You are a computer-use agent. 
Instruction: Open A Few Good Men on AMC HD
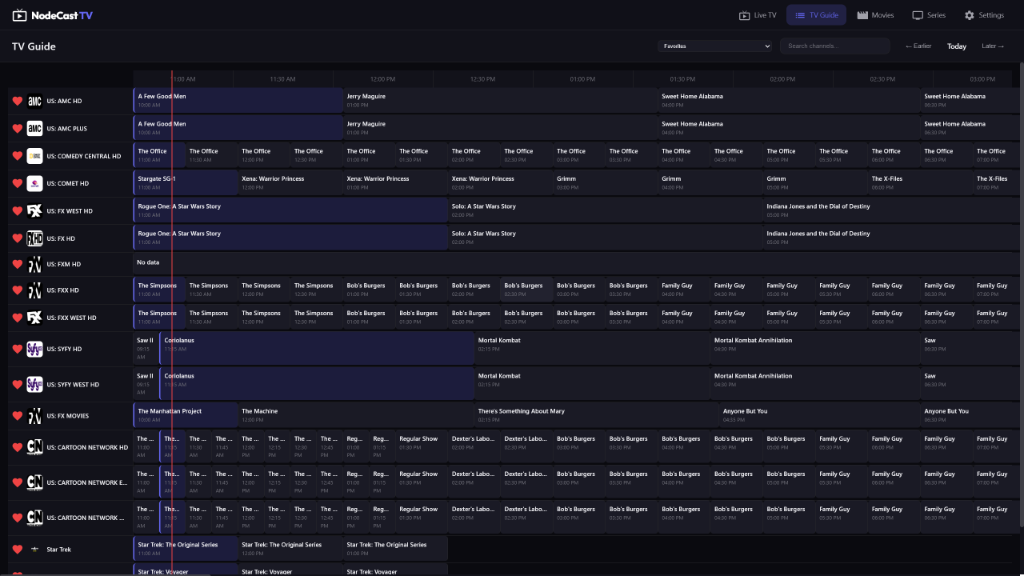point(238,101)
